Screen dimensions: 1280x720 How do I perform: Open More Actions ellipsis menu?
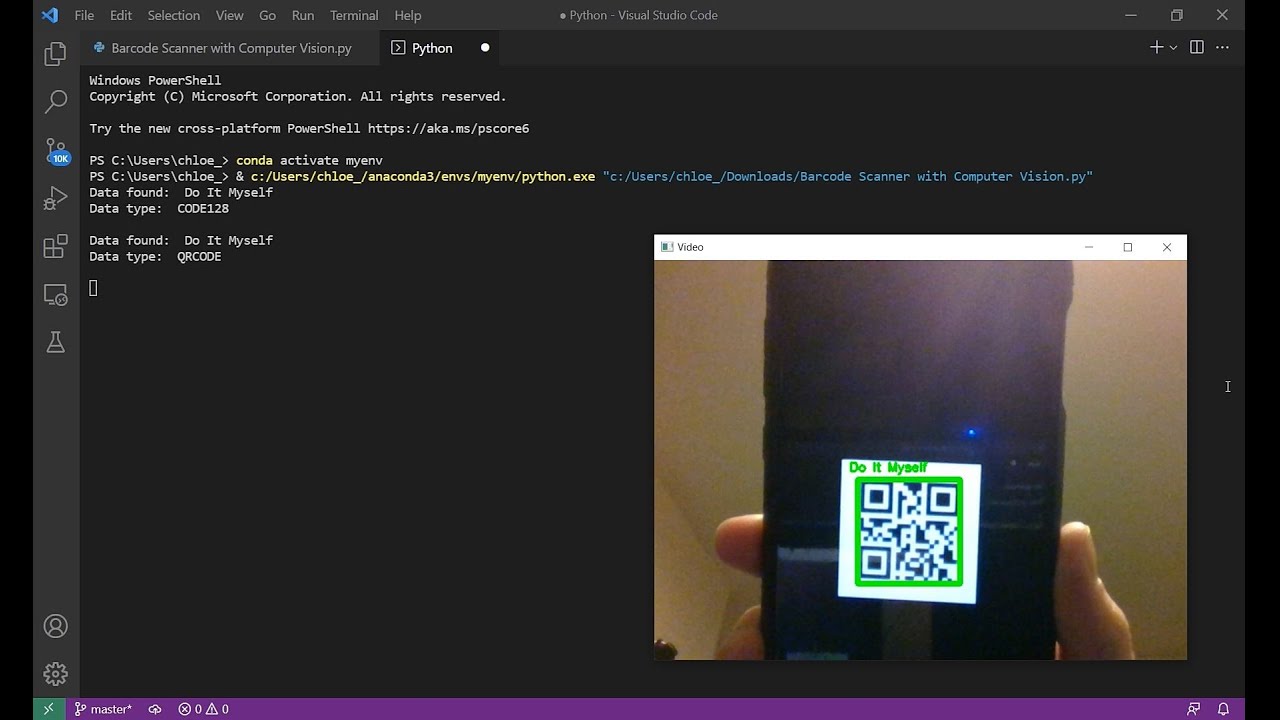[x=1222, y=47]
